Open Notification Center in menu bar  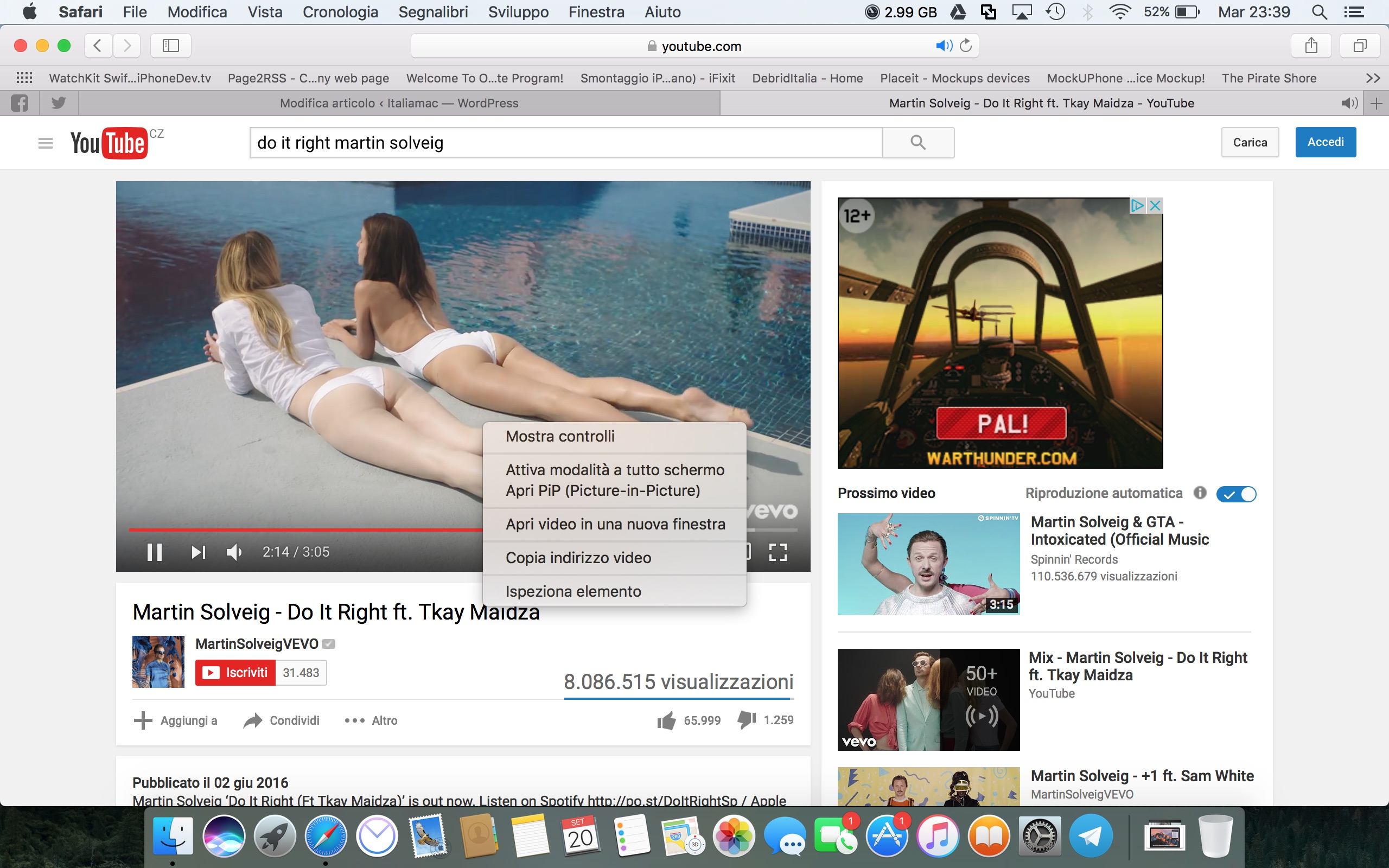1354,12
